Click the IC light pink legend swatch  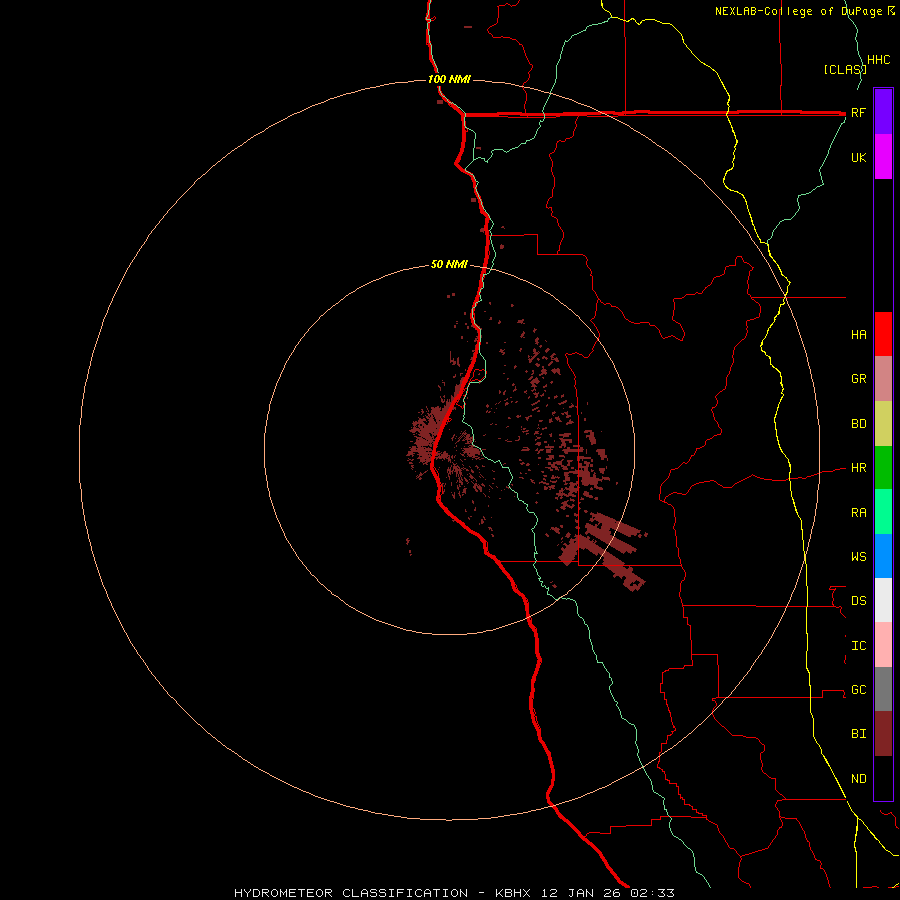883,645
